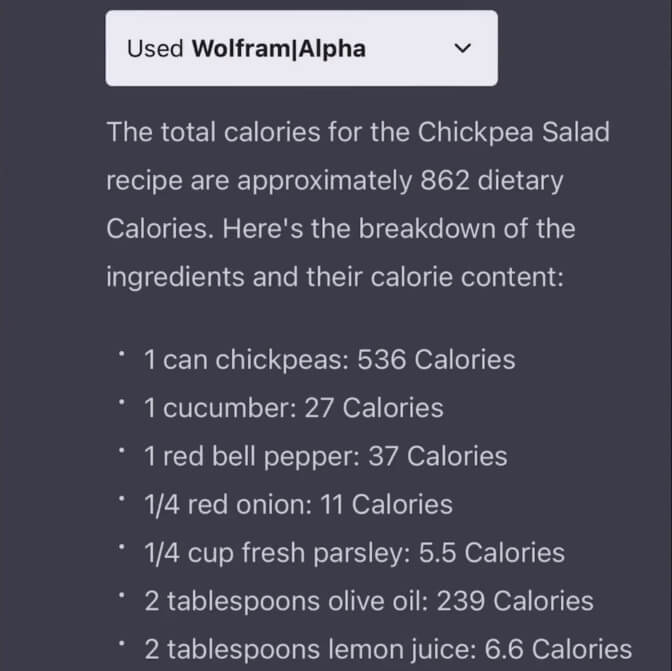Click the bullet beside fresh parsley
Viewport: 672px width, 671px height.
click(120, 547)
